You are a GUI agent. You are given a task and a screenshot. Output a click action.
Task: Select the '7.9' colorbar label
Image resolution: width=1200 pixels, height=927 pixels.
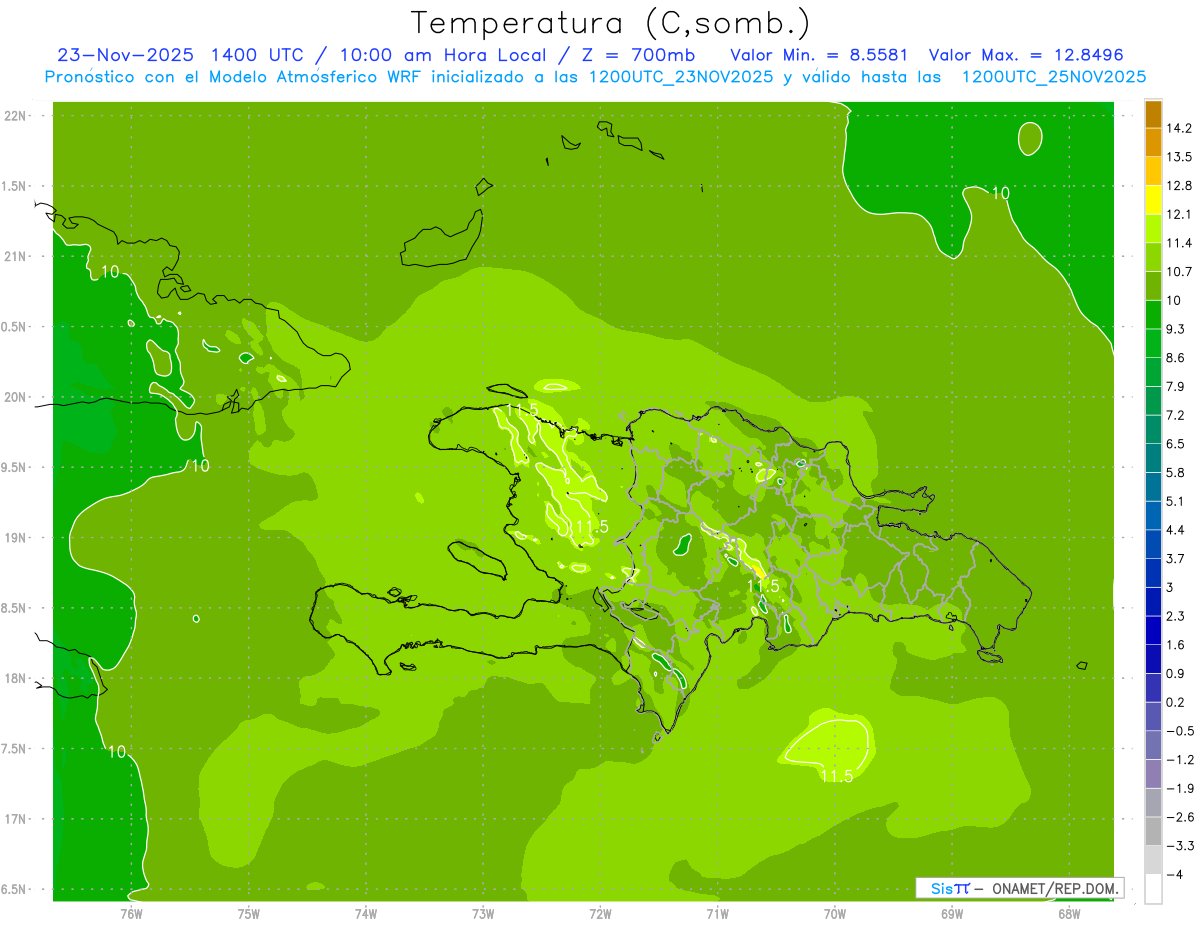(1176, 387)
